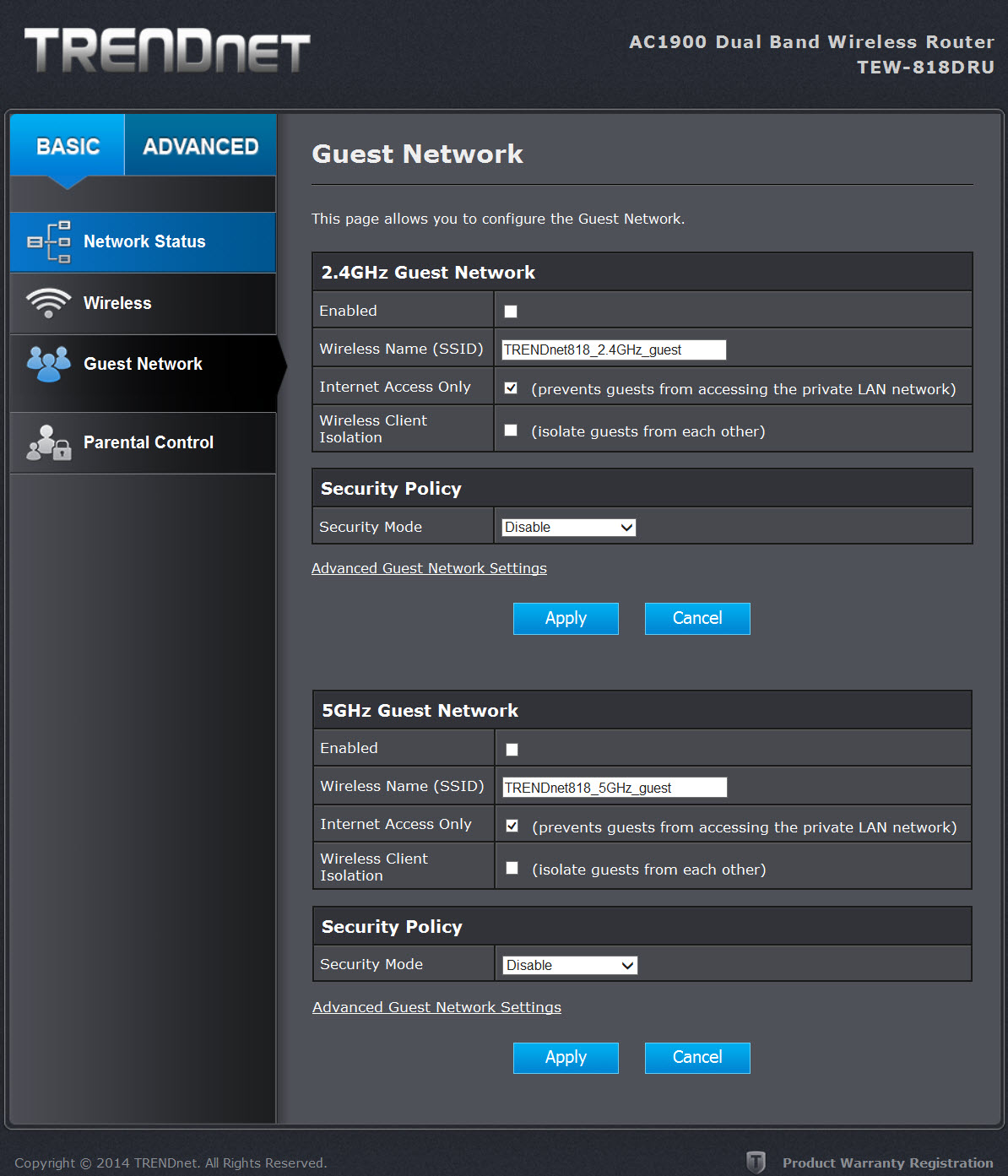Check 2.4GHz Wireless Client Isolation box

511,431
